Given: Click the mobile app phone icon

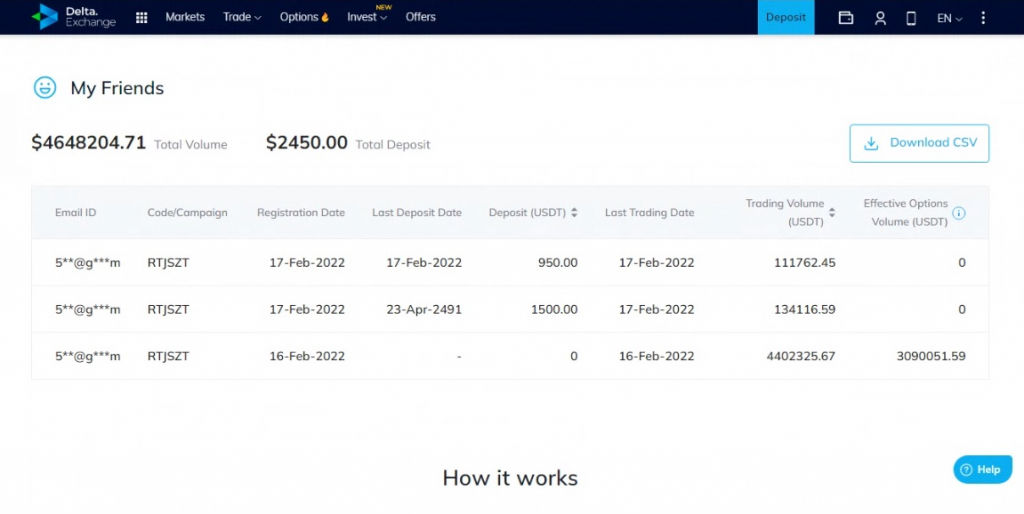Looking at the screenshot, I should pyautogui.click(x=911, y=18).
